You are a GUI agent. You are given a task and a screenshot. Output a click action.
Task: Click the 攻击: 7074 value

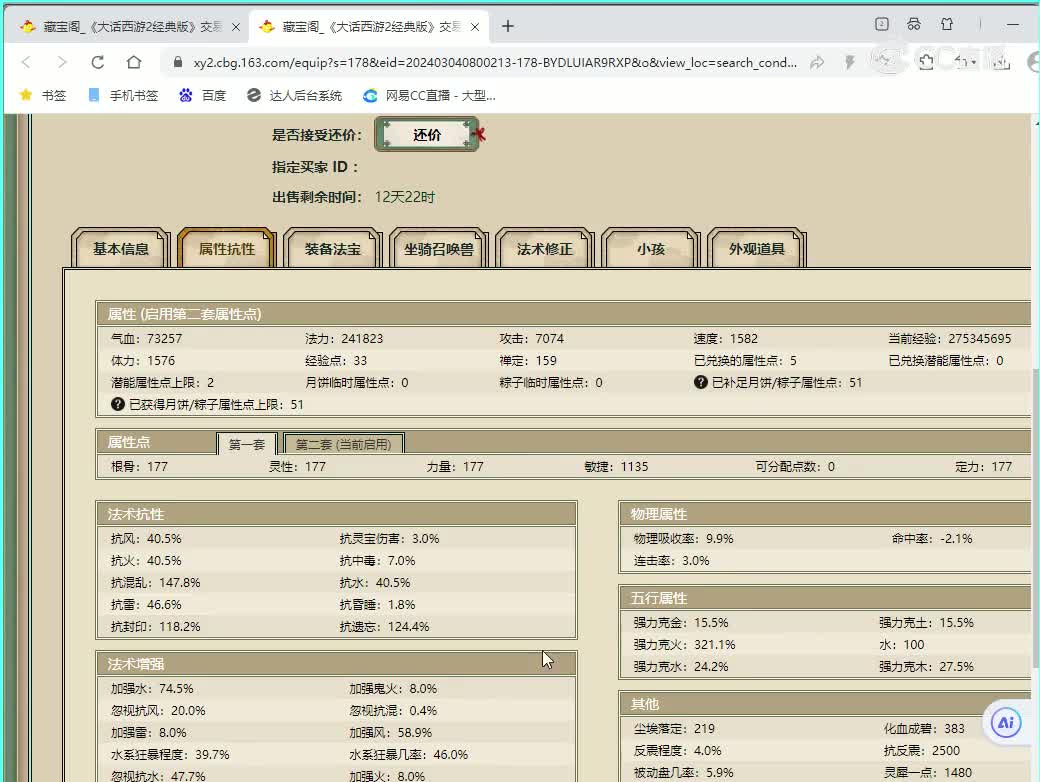(x=532, y=338)
